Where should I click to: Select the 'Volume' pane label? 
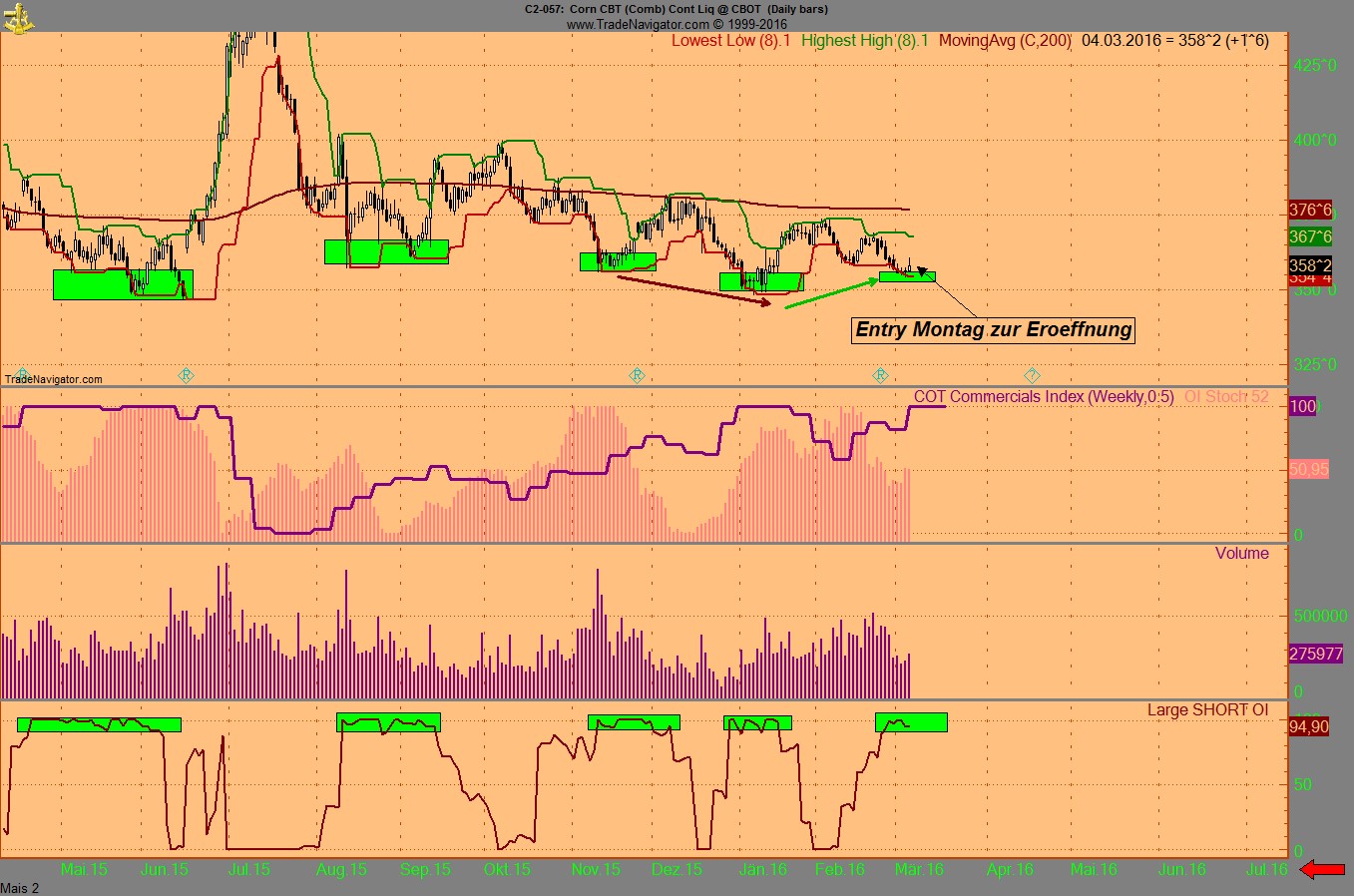tap(1242, 554)
